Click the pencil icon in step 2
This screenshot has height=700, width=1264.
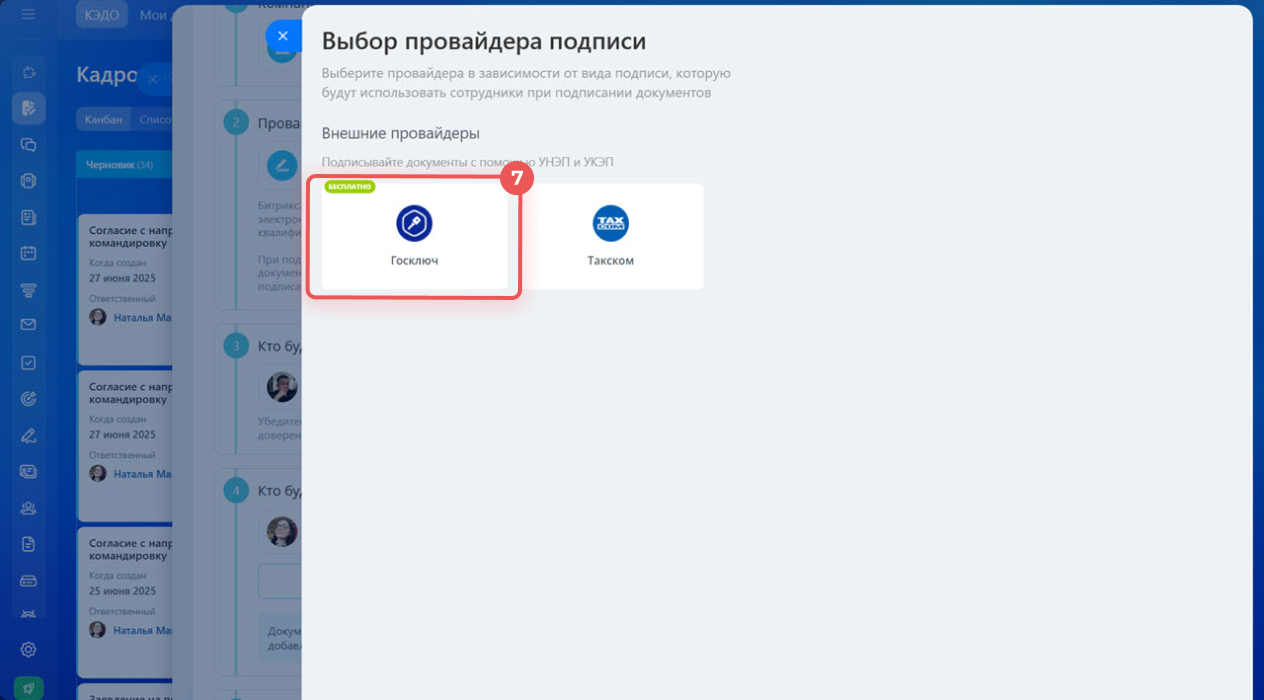click(x=282, y=164)
